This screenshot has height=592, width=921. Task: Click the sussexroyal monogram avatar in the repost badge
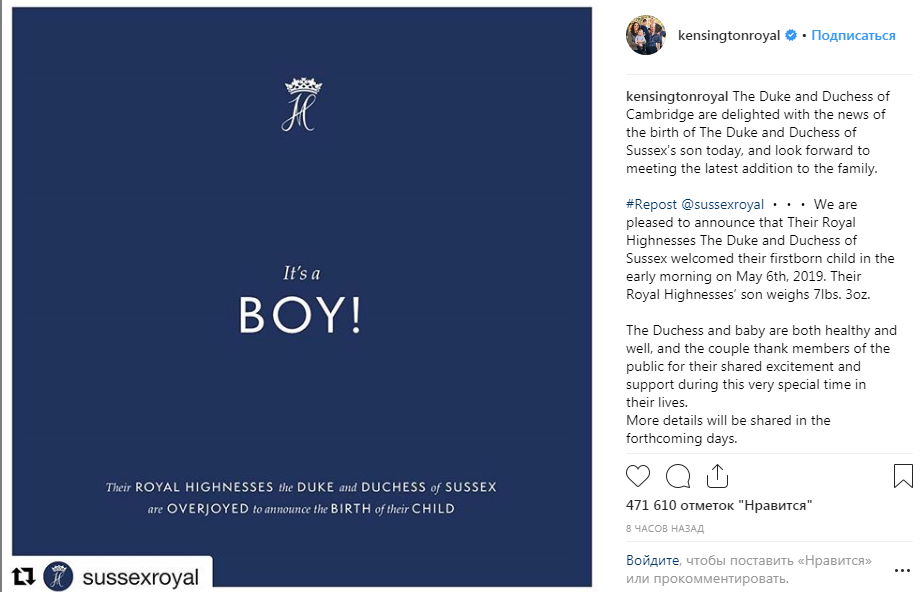tap(58, 577)
